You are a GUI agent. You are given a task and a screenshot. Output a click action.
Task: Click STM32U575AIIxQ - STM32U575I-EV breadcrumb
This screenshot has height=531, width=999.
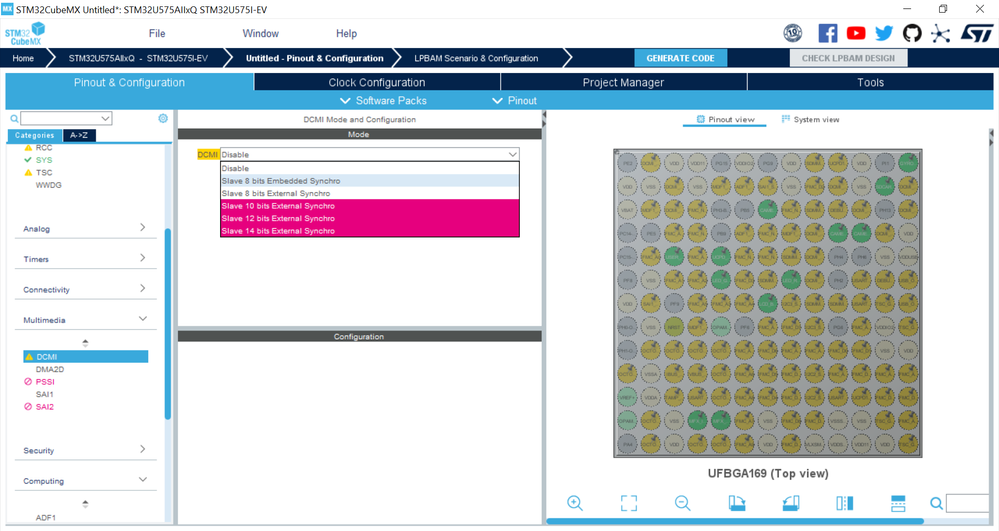coord(138,58)
